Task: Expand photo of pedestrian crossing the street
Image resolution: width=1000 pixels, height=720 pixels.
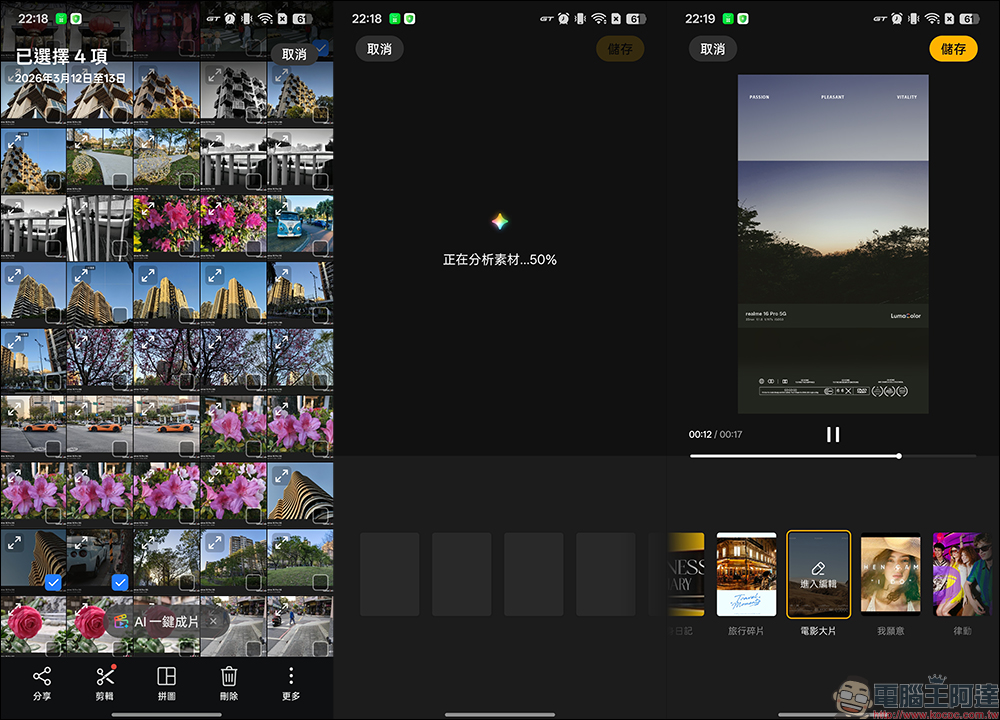Action: tap(281, 609)
